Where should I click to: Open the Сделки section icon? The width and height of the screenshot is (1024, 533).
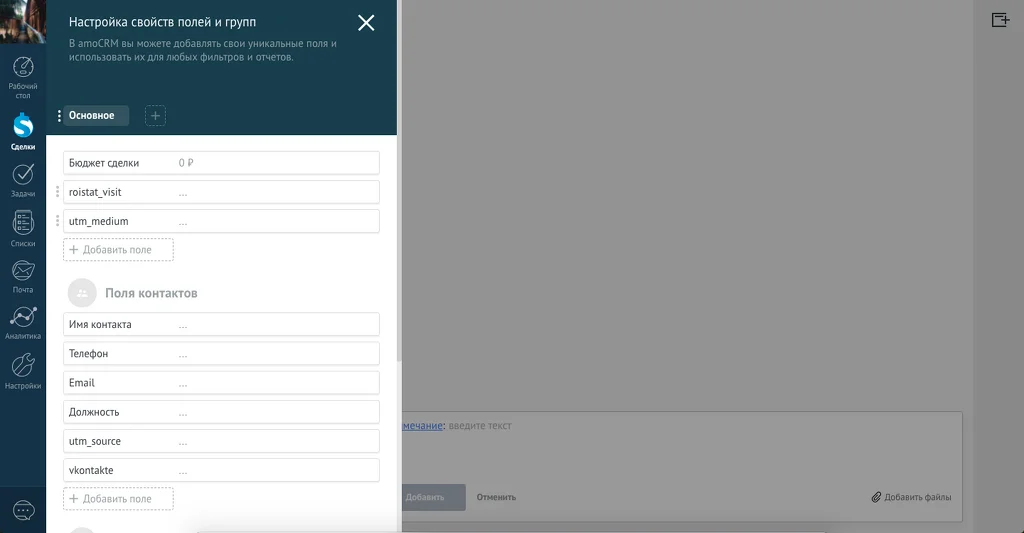[23, 125]
